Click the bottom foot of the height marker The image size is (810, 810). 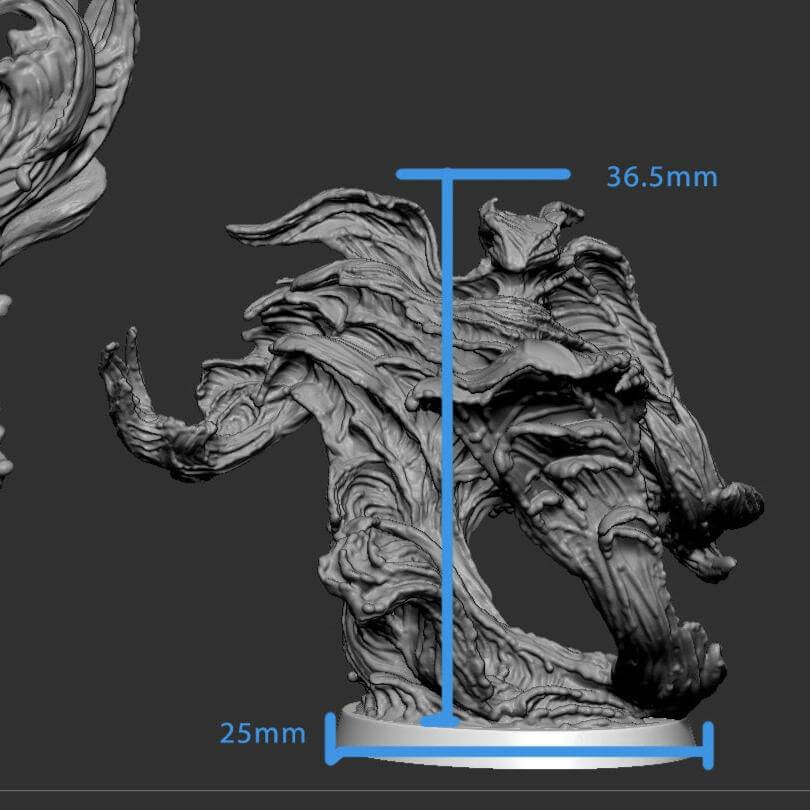pyautogui.click(x=440, y=719)
